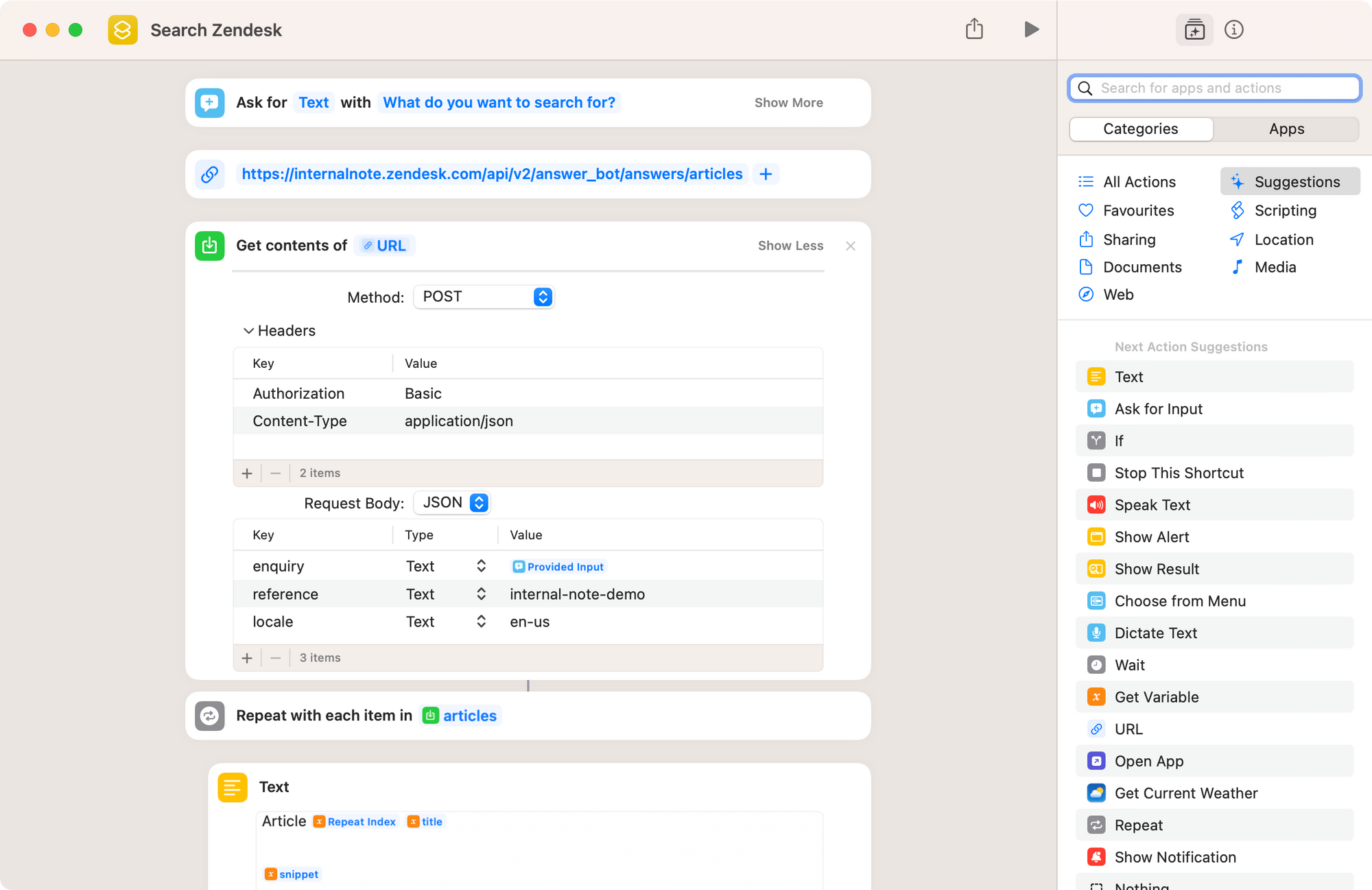Click the plus button after the URL

click(x=766, y=174)
